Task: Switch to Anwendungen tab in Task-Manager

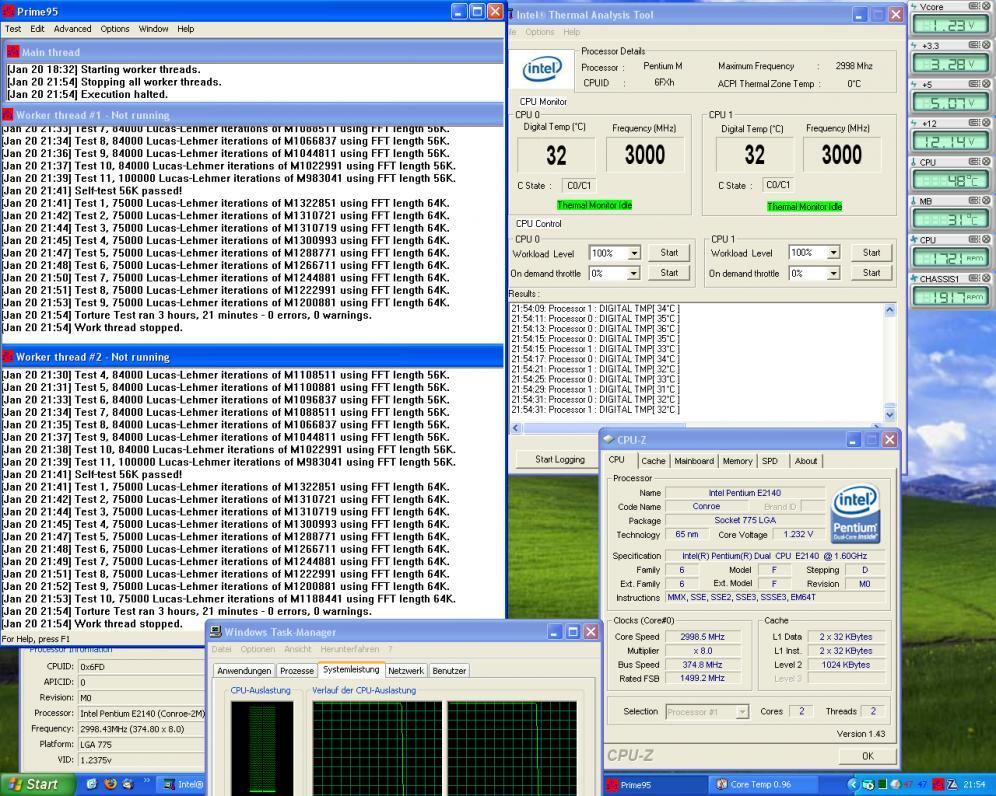Action: (x=244, y=670)
